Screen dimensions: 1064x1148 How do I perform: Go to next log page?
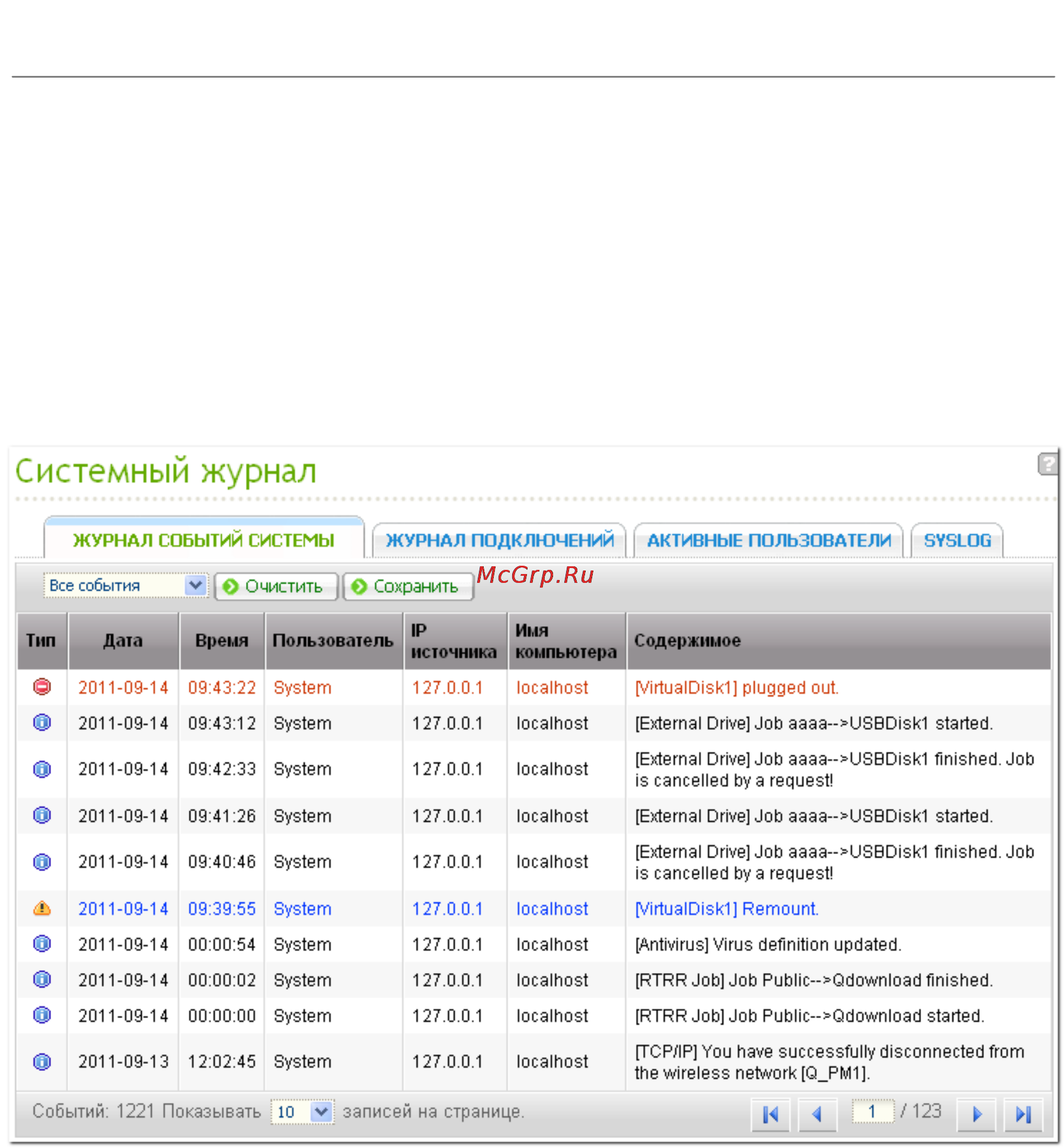pos(976,1115)
